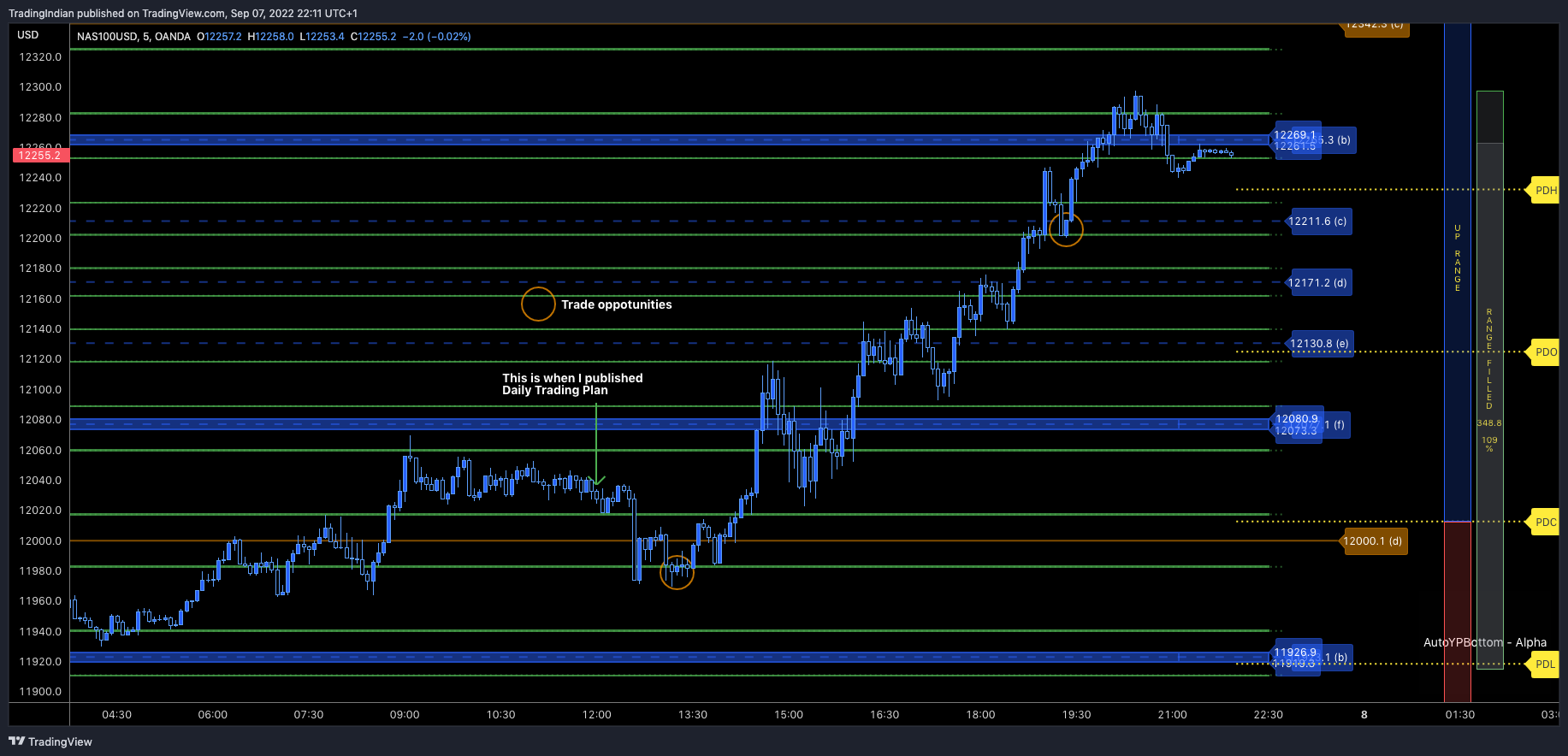
Task: Select the 12080.9 zone label
Action: tap(1297, 419)
